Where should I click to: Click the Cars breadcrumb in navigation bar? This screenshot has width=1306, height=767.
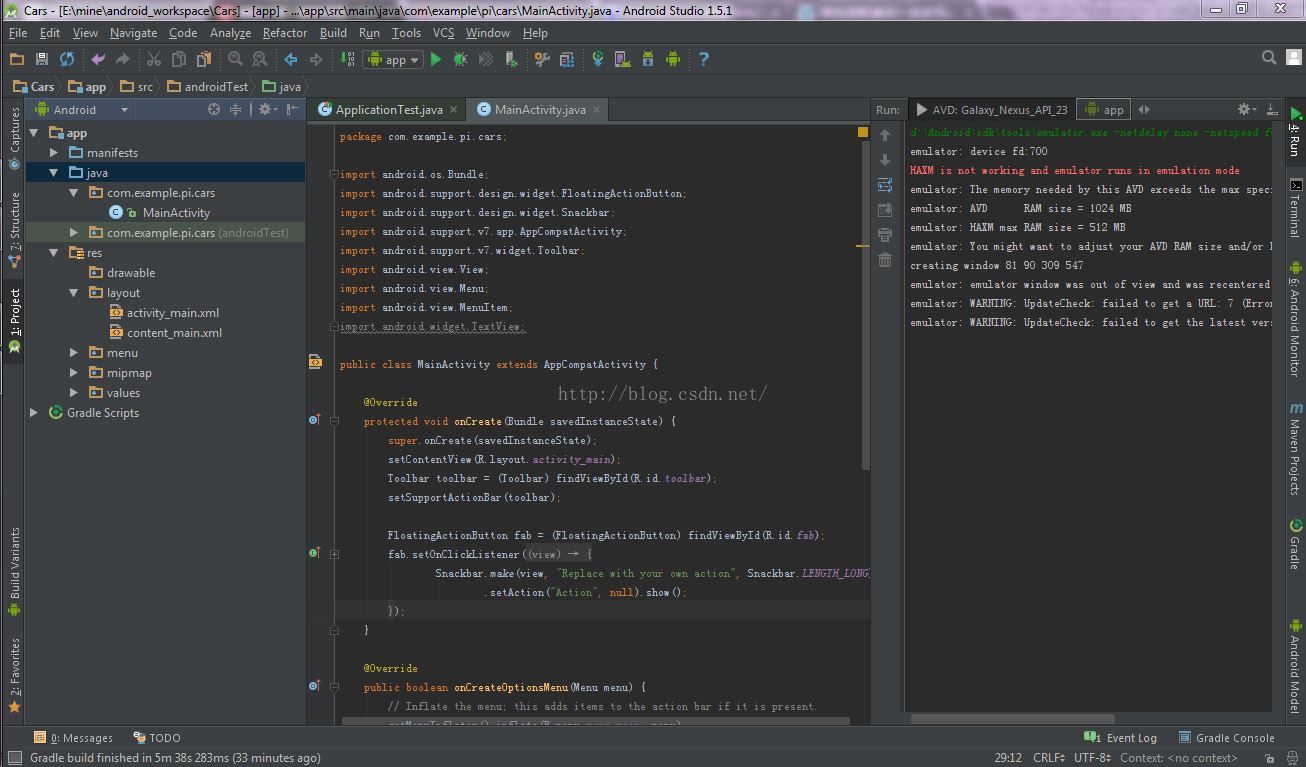tap(34, 87)
